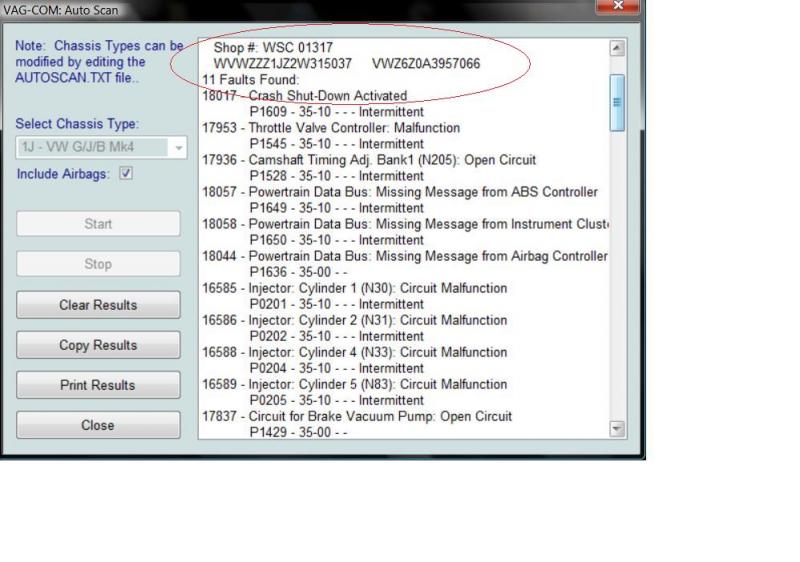Click Clear Results button

(x=98, y=305)
